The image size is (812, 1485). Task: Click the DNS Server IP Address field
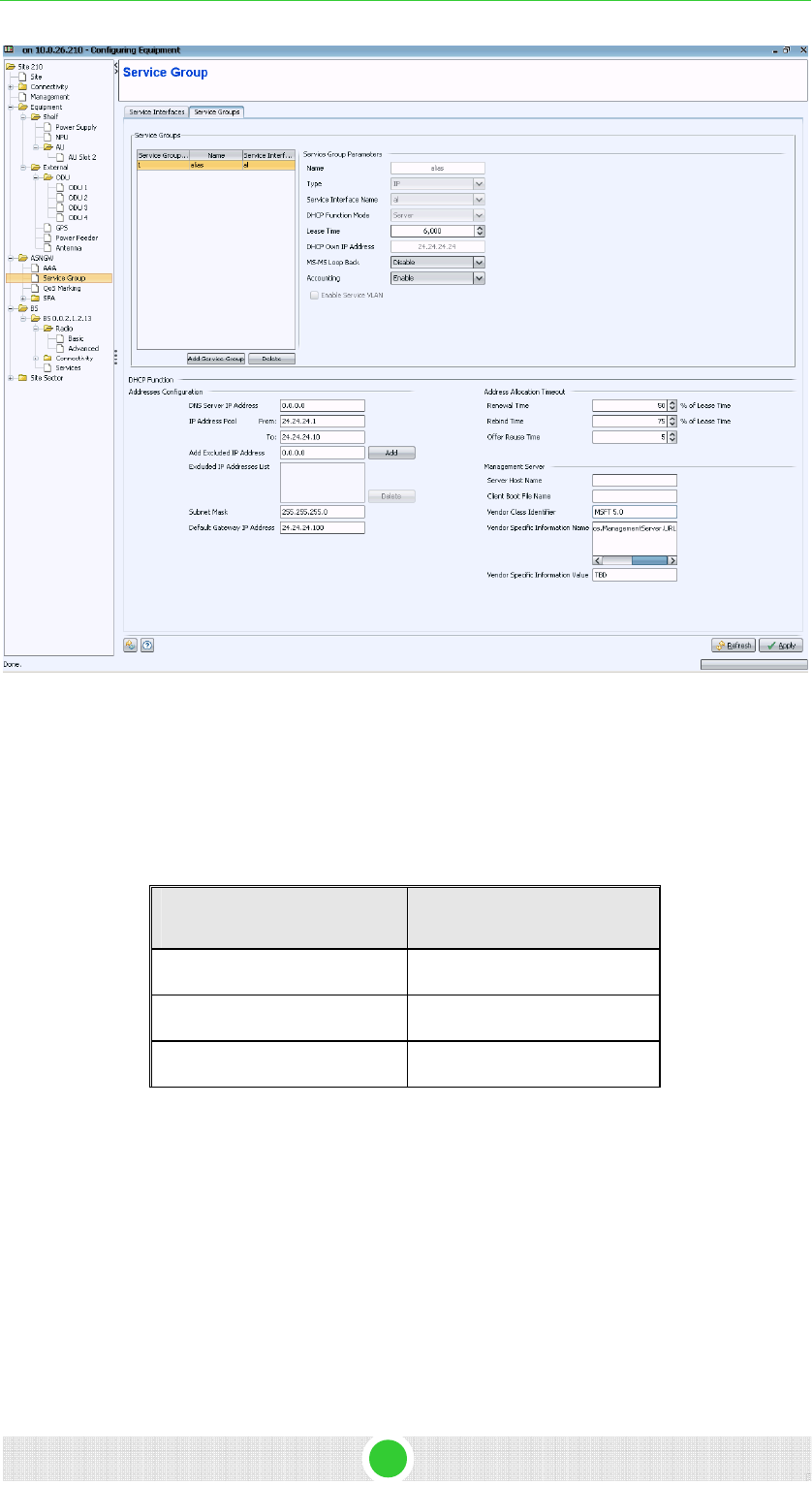point(321,405)
